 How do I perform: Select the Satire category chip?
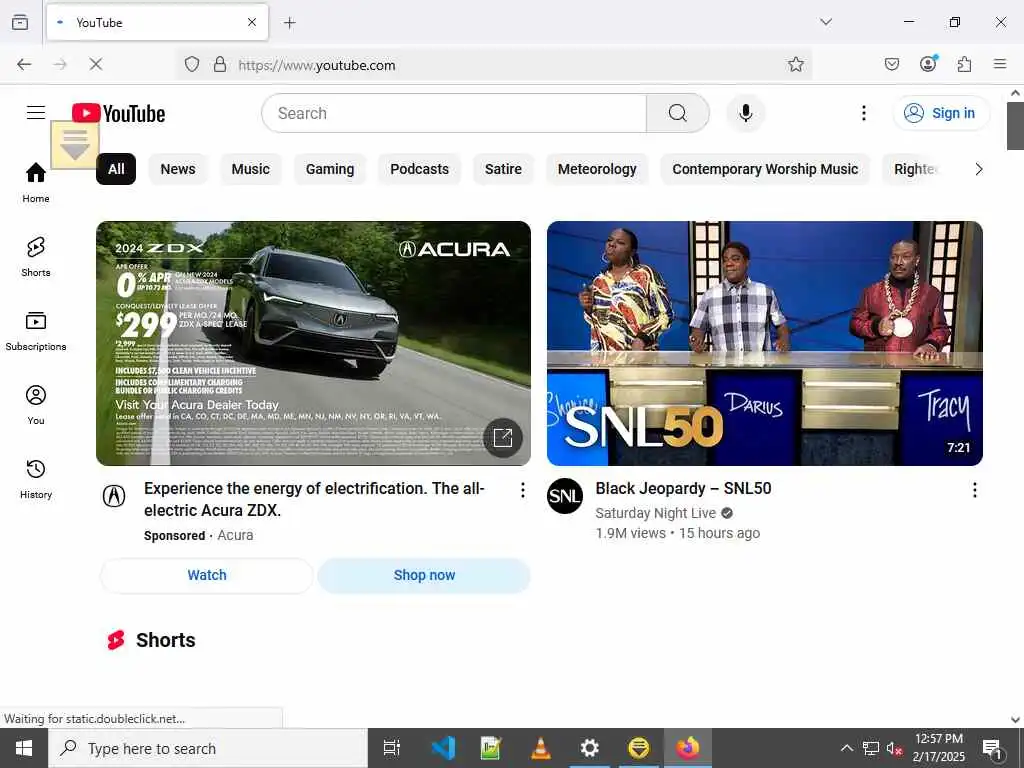coord(503,169)
